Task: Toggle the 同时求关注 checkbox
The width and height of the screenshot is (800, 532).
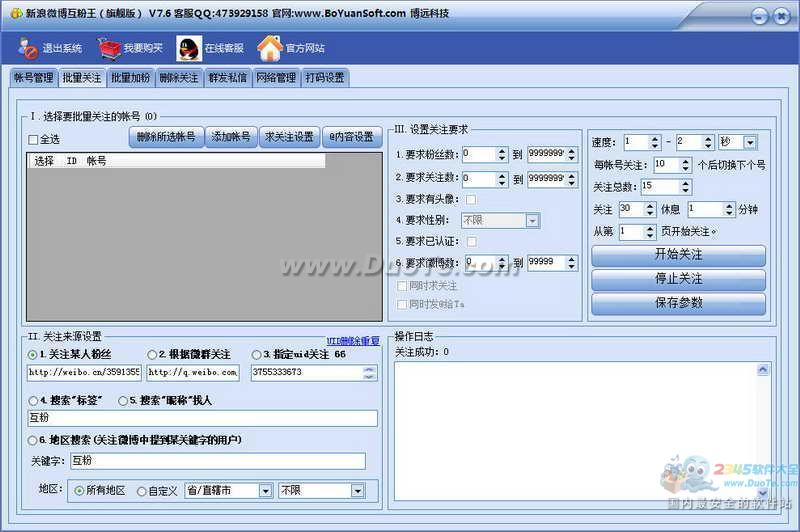Action: click(x=402, y=286)
